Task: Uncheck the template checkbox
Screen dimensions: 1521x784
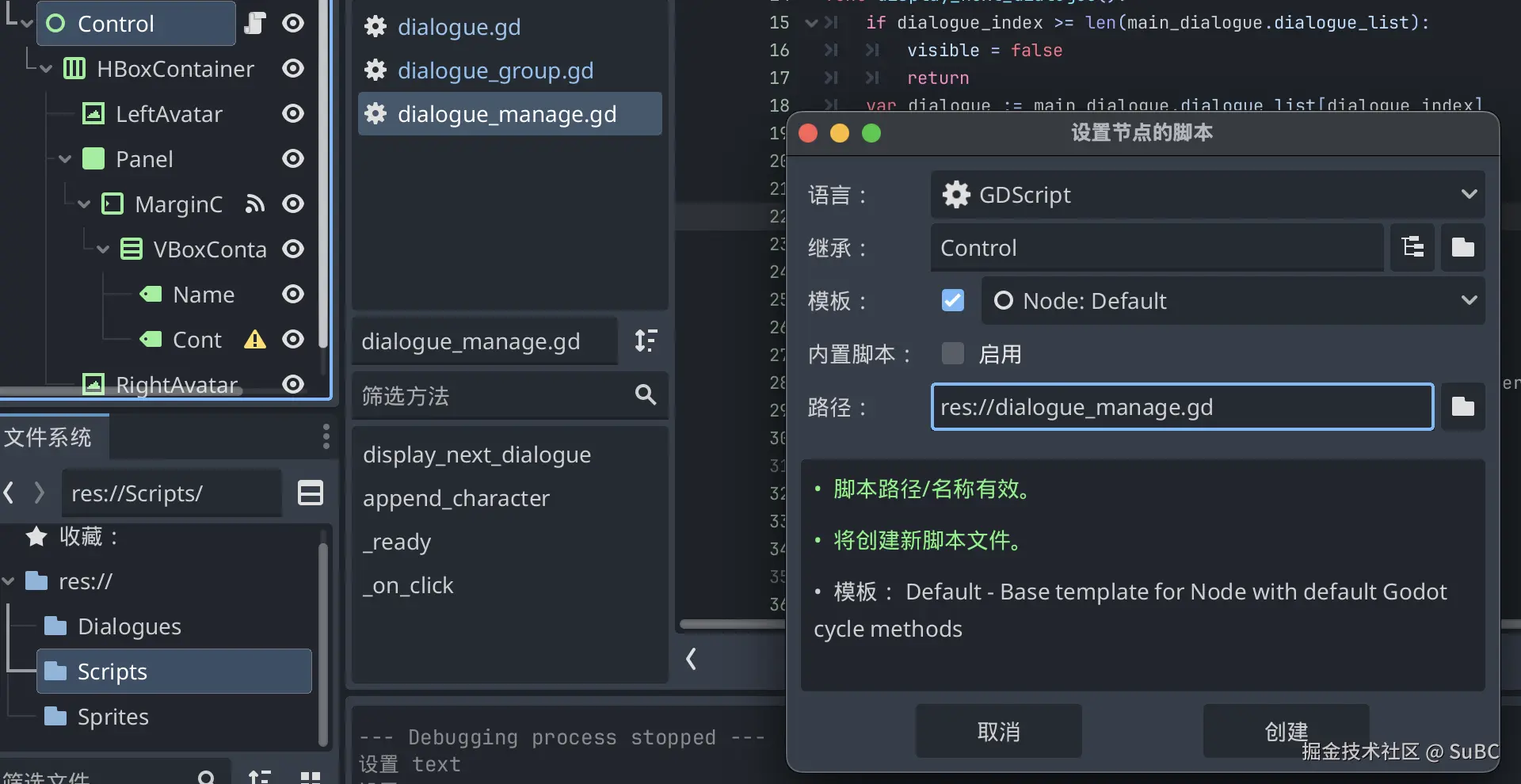Action: (952, 300)
